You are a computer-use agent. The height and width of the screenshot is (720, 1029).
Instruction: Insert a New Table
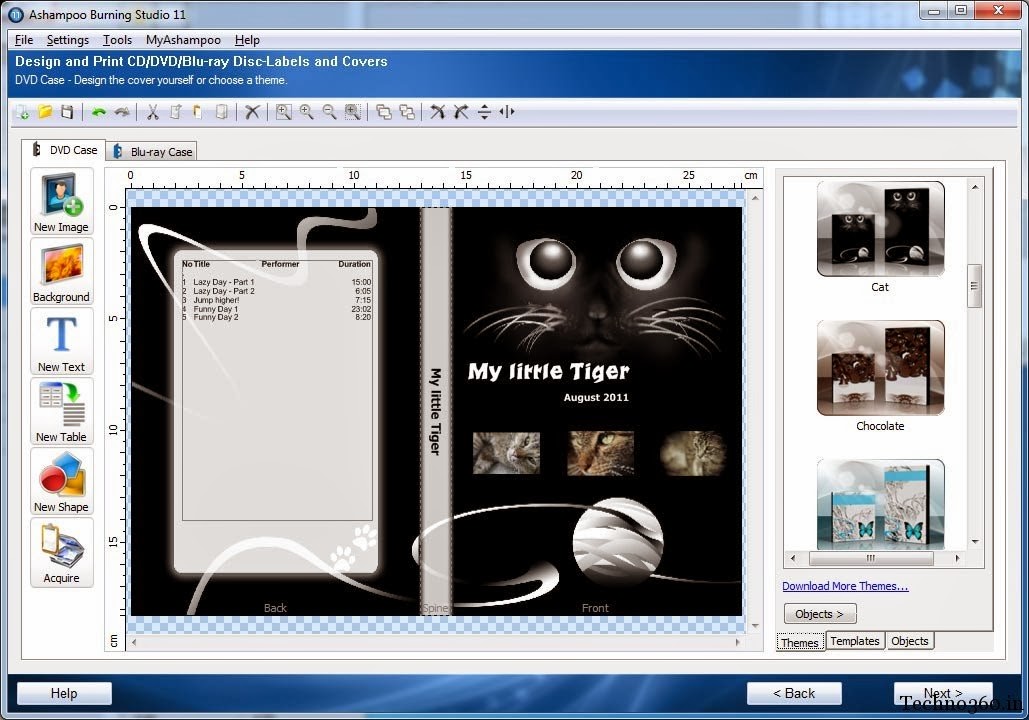[x=62, y=412]
